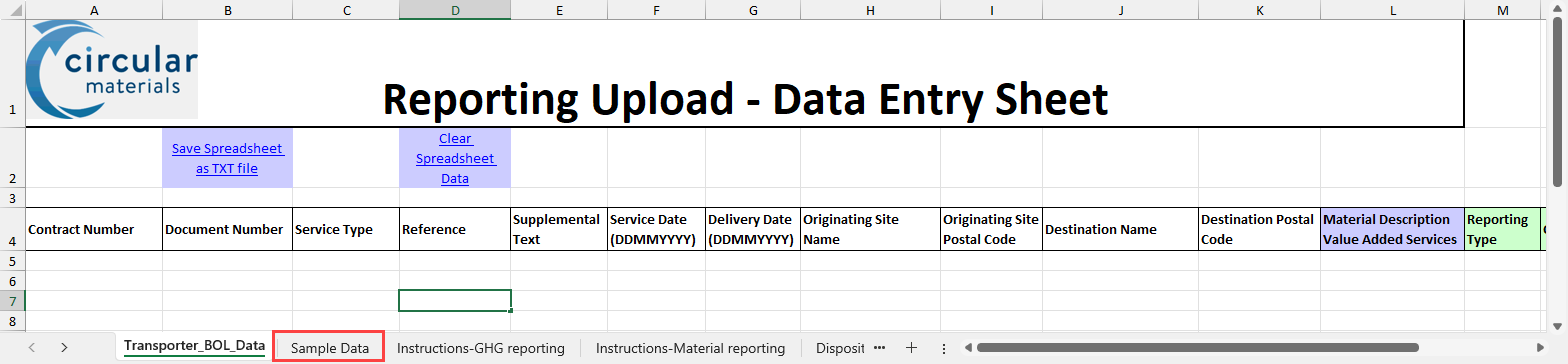This screenshot has width=1568, height=364.
Task: Go to previous sheet tab arrow
Action: tap(32, 348)
